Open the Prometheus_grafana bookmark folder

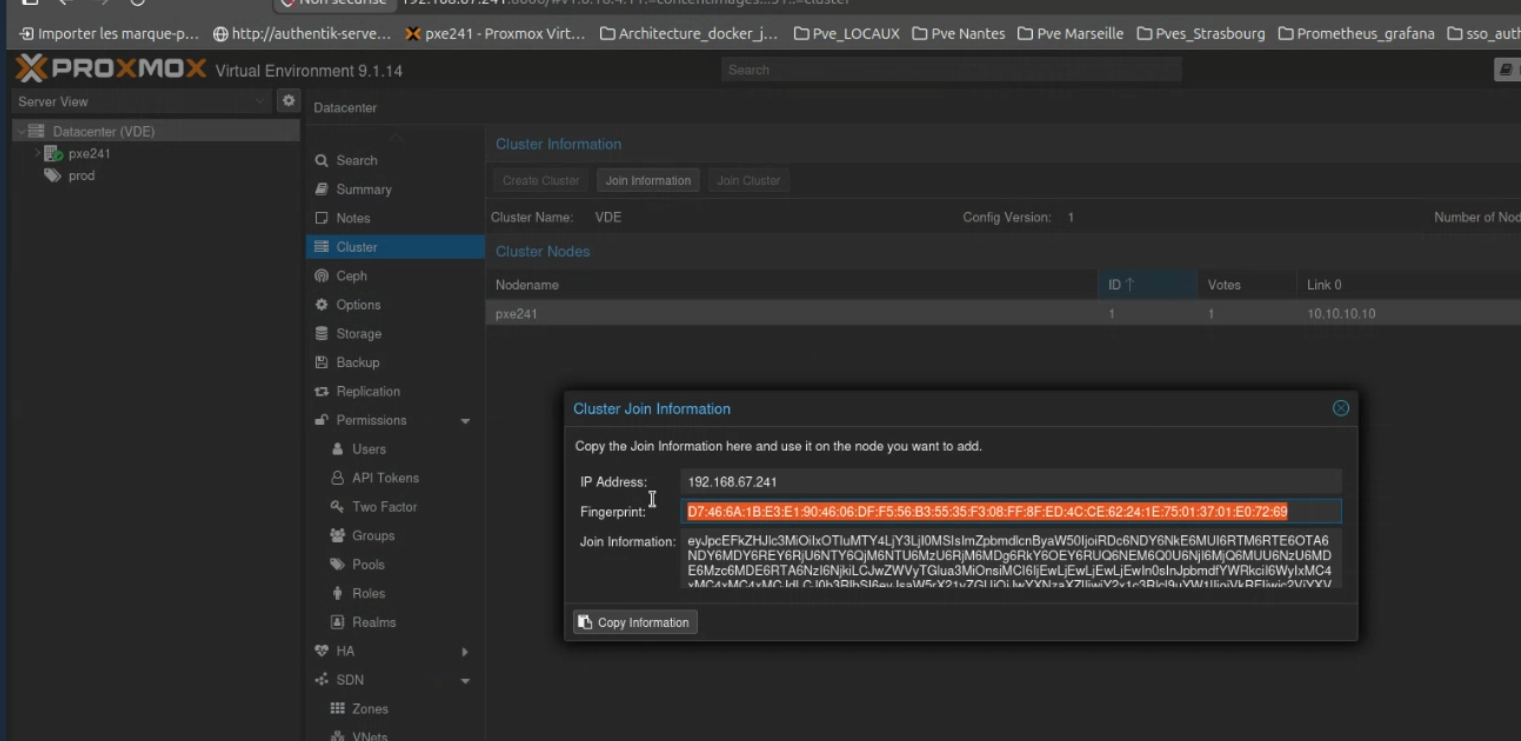[x=1356, y=34]
